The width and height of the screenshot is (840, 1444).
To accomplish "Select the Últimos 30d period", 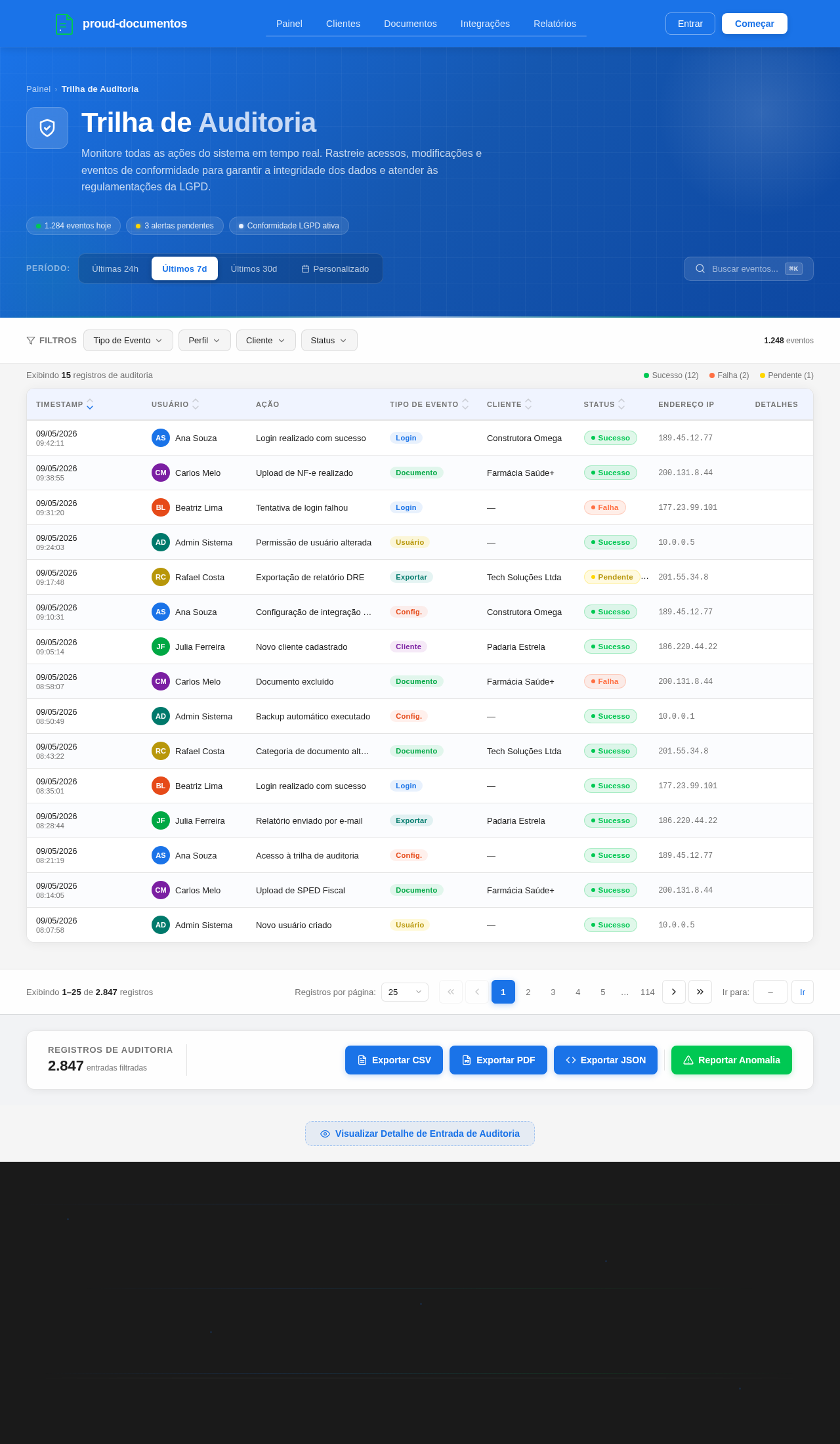I will [x=254, y=268].
